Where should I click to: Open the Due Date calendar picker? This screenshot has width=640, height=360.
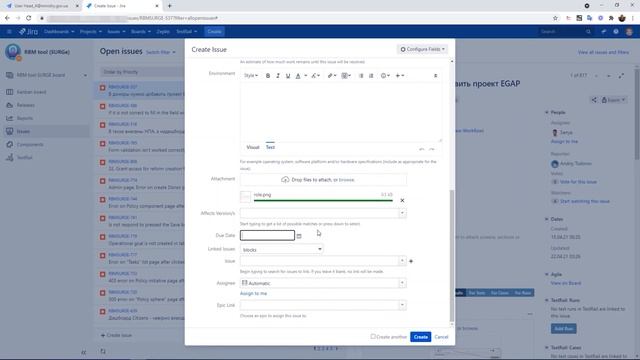[299, 236]
